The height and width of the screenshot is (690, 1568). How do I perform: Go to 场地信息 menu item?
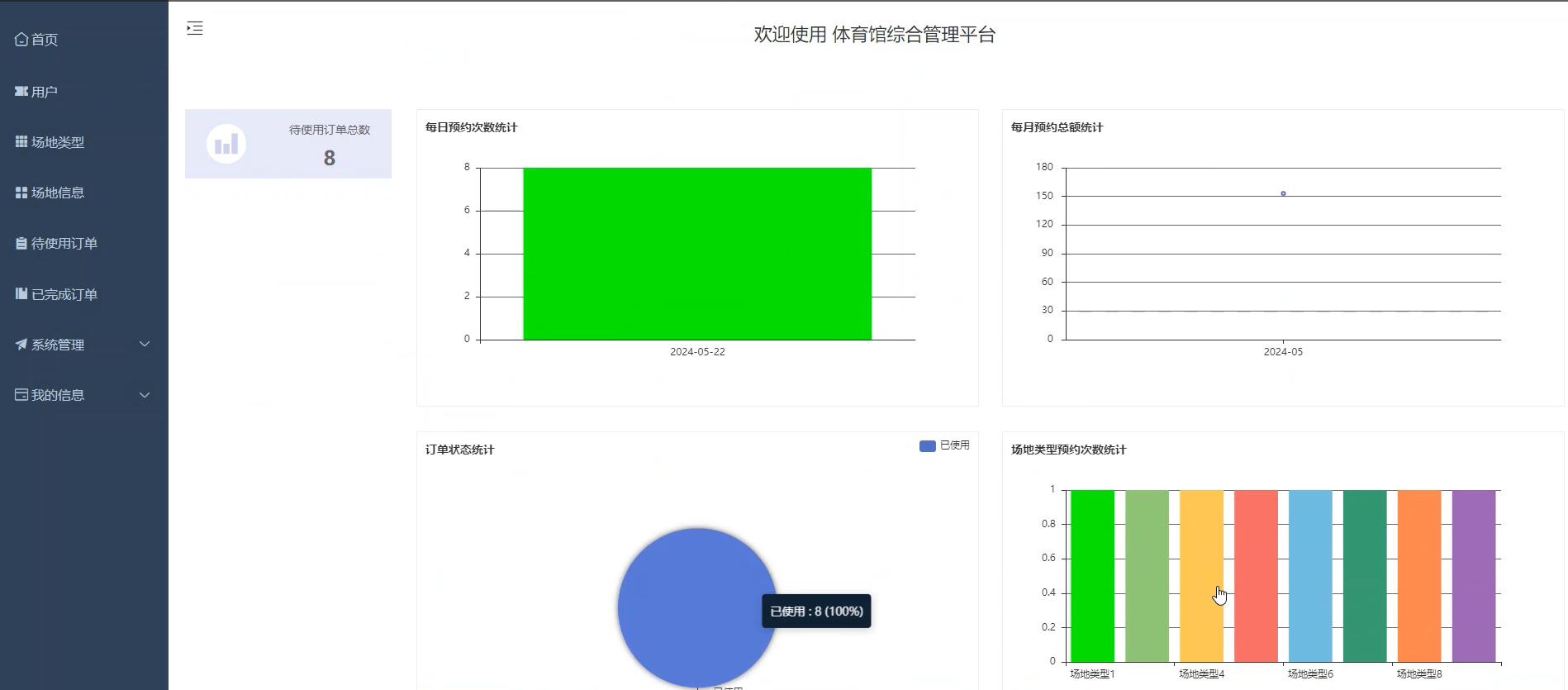(84, 193)
